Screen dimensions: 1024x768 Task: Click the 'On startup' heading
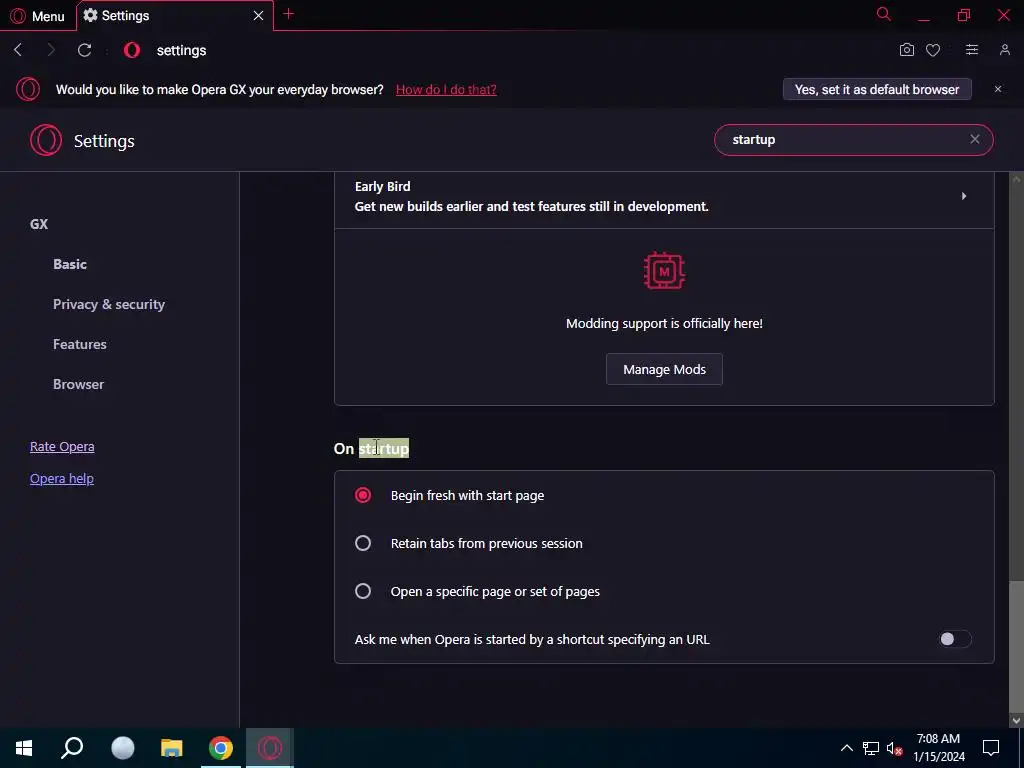(371, 449)
